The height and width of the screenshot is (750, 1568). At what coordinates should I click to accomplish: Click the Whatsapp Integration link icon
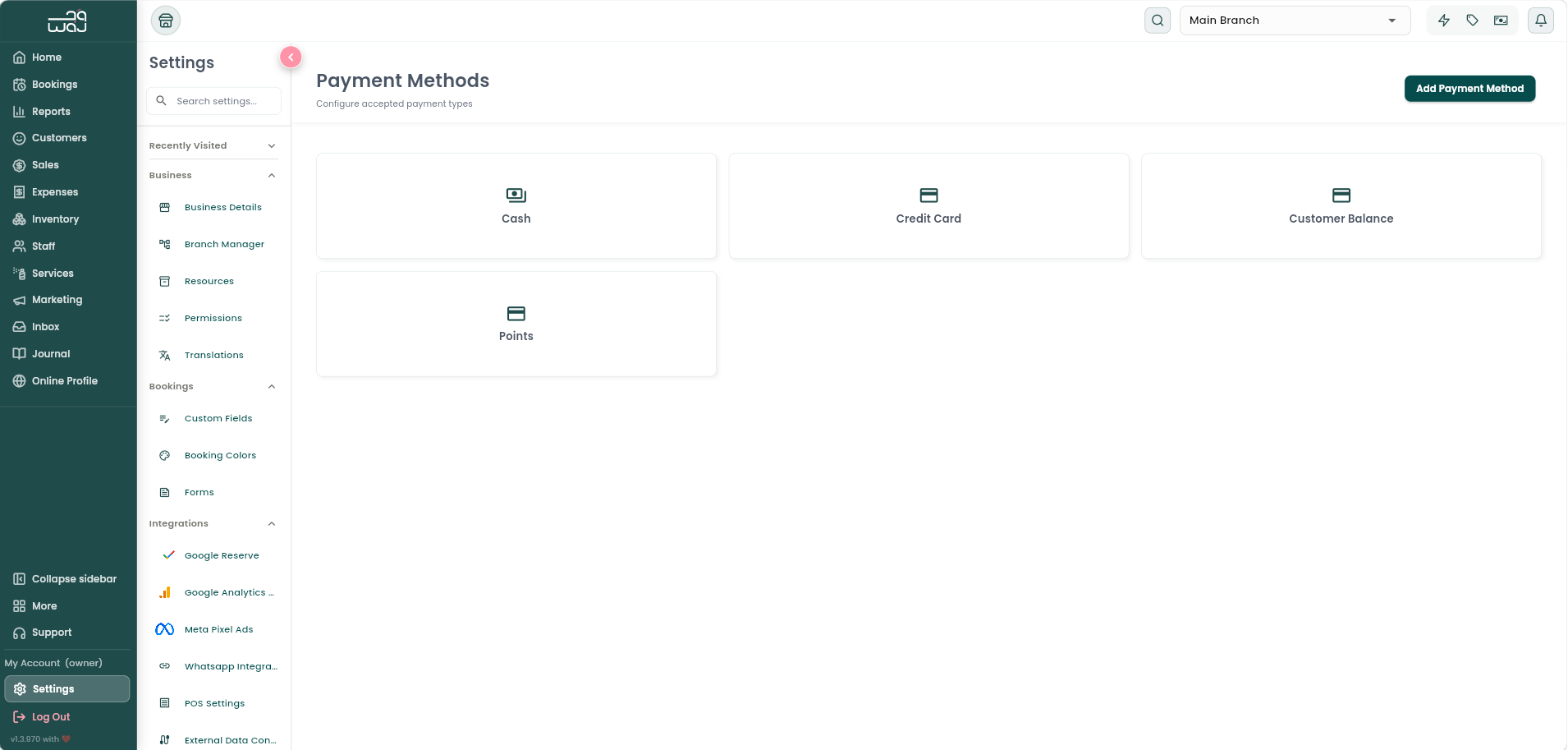pyautogui.click(x=165, y=666)
